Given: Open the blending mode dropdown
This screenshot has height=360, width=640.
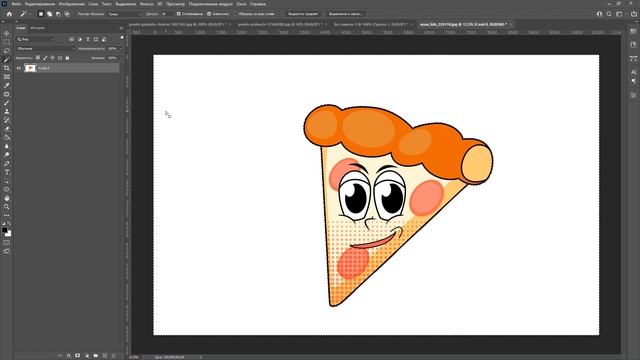Looking at the screenshot, I should (46, 49).
